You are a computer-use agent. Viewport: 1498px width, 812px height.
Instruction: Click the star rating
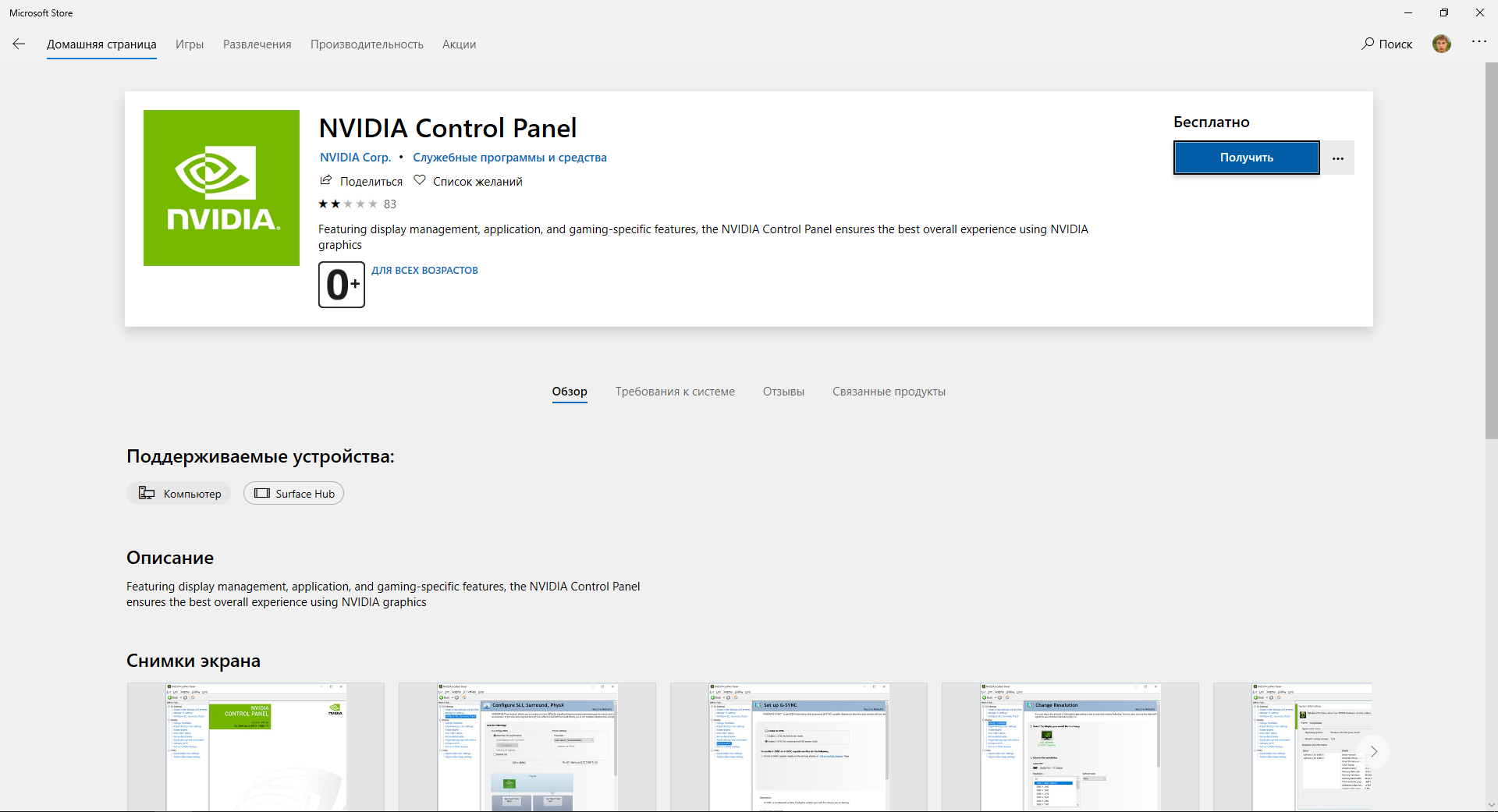tap(348, 204)
